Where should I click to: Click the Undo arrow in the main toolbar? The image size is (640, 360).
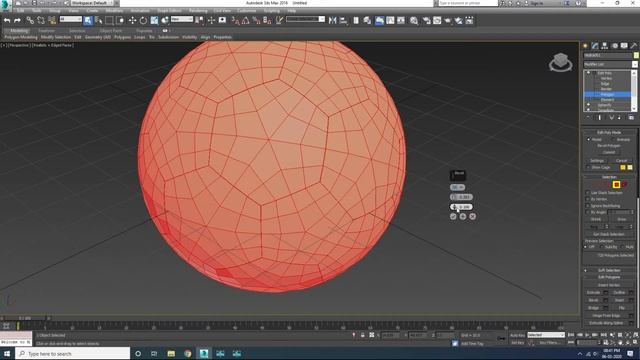7,20
